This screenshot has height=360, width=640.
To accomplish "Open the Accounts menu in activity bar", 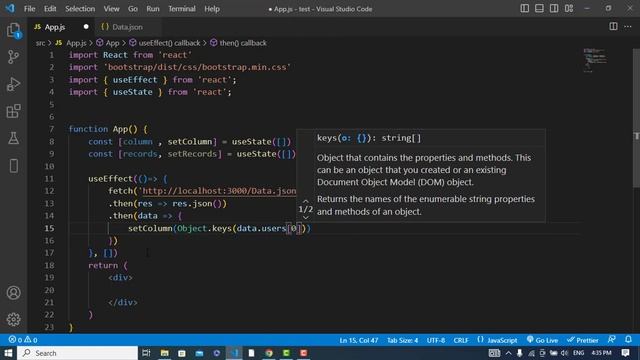I will (13, 293).
